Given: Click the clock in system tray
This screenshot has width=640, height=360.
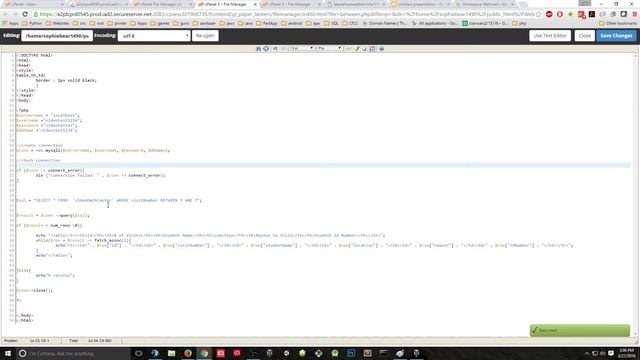Looking at the screenshot, I should [x=627, y=353].
